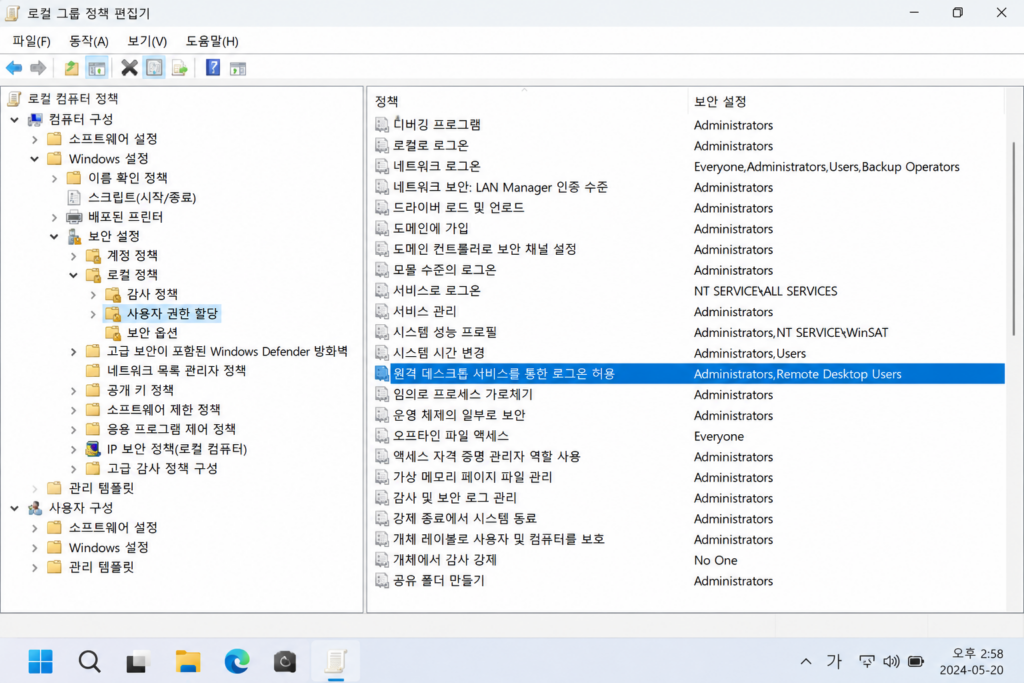Expand the 이름 확인 정책 node
The image size is (1024, 683).
pyautogui.click(x=54, y=178)
